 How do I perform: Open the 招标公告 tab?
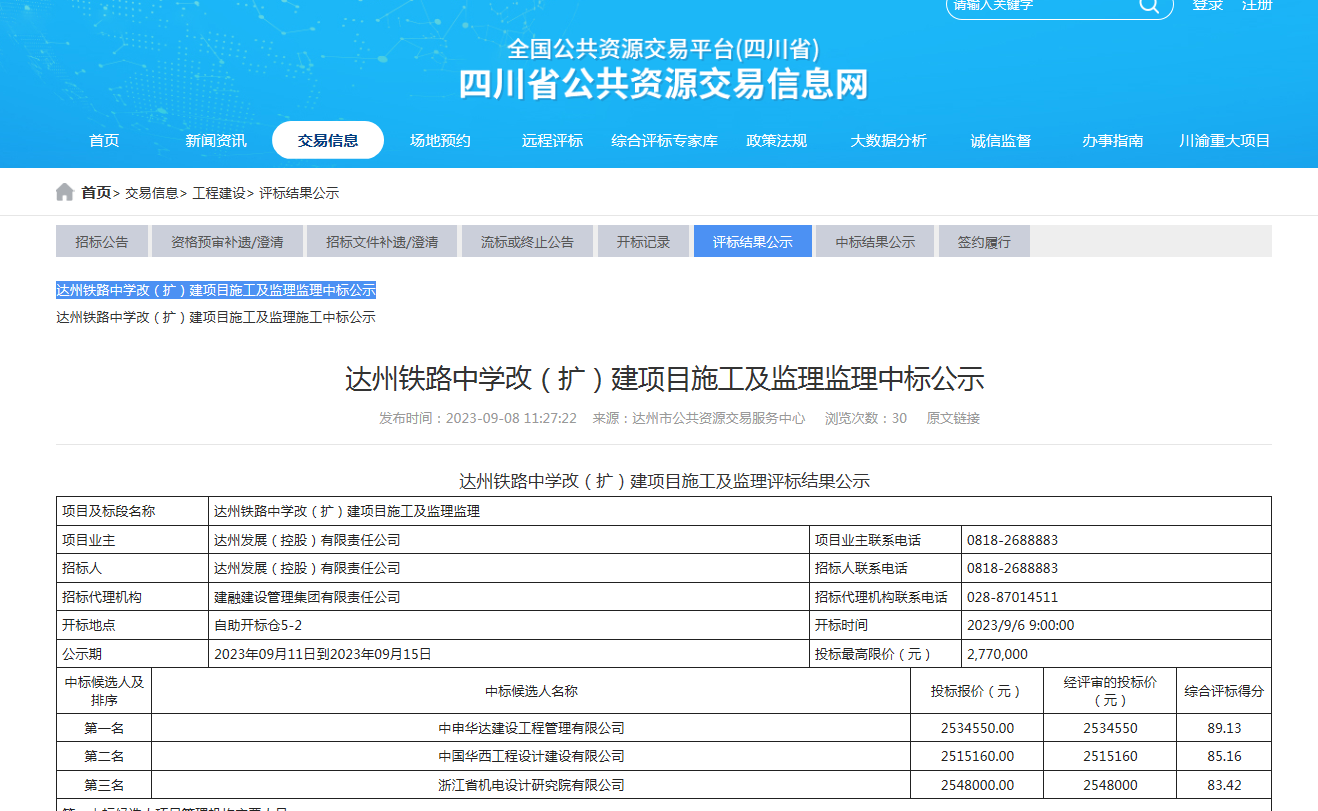(x=99, y=241)
